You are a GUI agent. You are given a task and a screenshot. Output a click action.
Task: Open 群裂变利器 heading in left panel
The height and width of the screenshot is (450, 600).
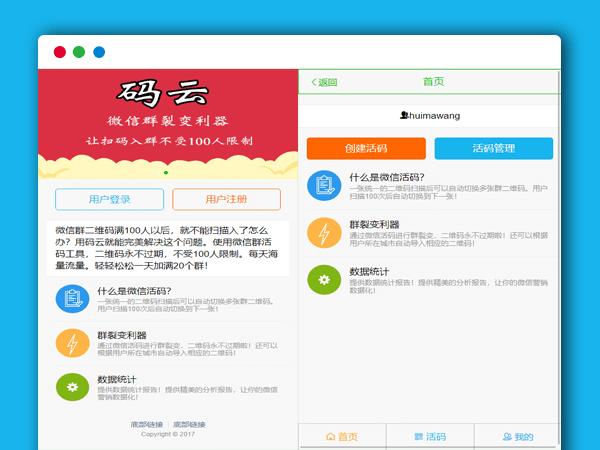pyautogui.click(x=122, y=335)
